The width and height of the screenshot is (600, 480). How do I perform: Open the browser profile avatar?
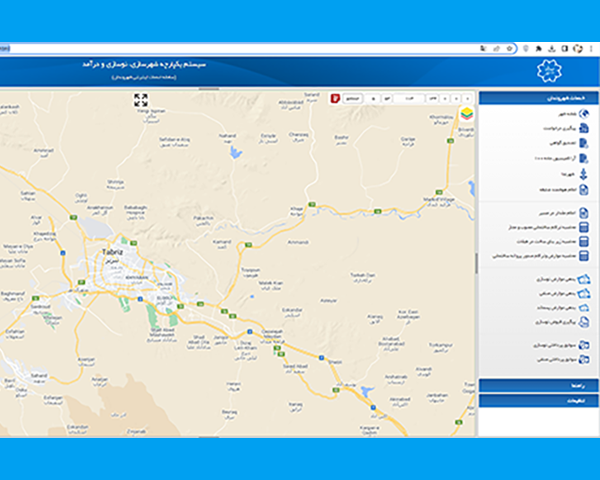coord(578,49)
